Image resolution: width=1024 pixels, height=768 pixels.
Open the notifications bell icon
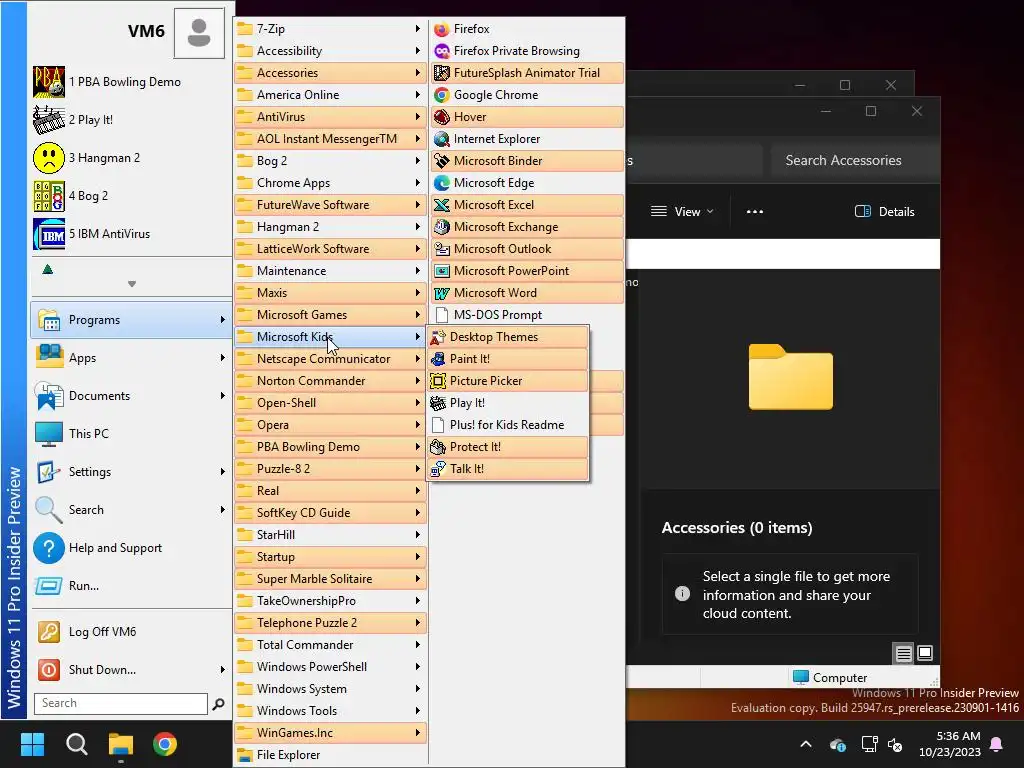pyautogui.click(x=997, y=744)
